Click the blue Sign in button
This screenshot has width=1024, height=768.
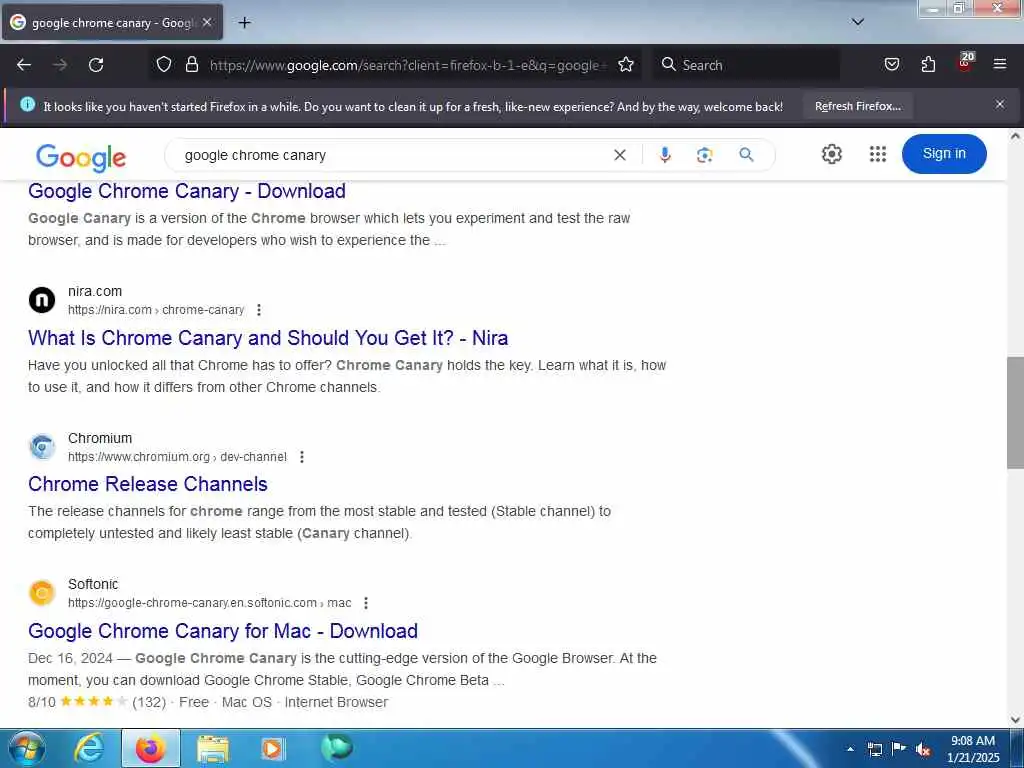point(944,153)
